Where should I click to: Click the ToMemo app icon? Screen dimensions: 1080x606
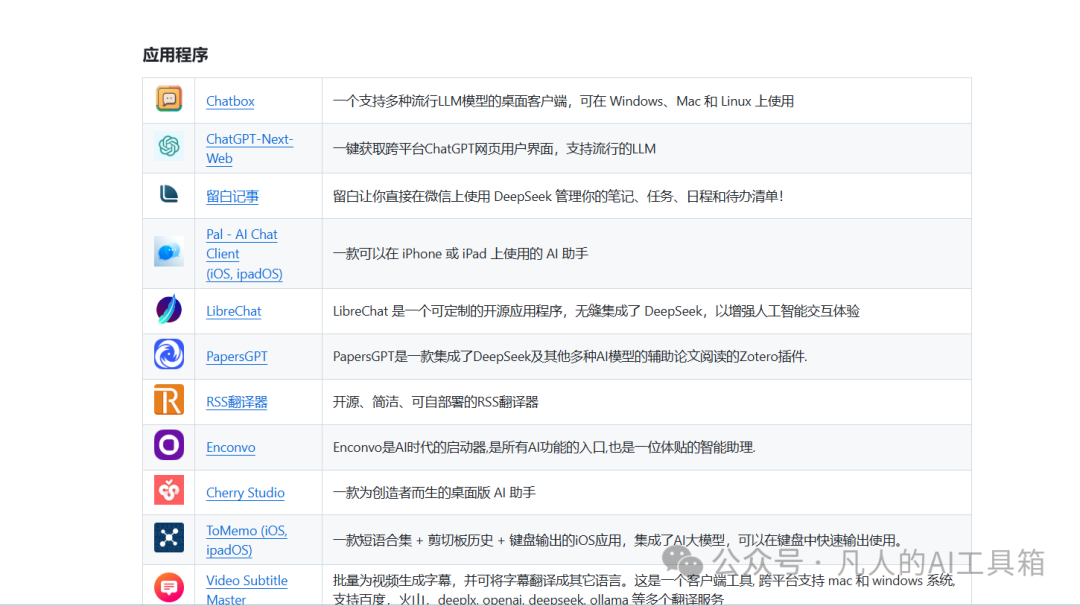pos(169,538)
